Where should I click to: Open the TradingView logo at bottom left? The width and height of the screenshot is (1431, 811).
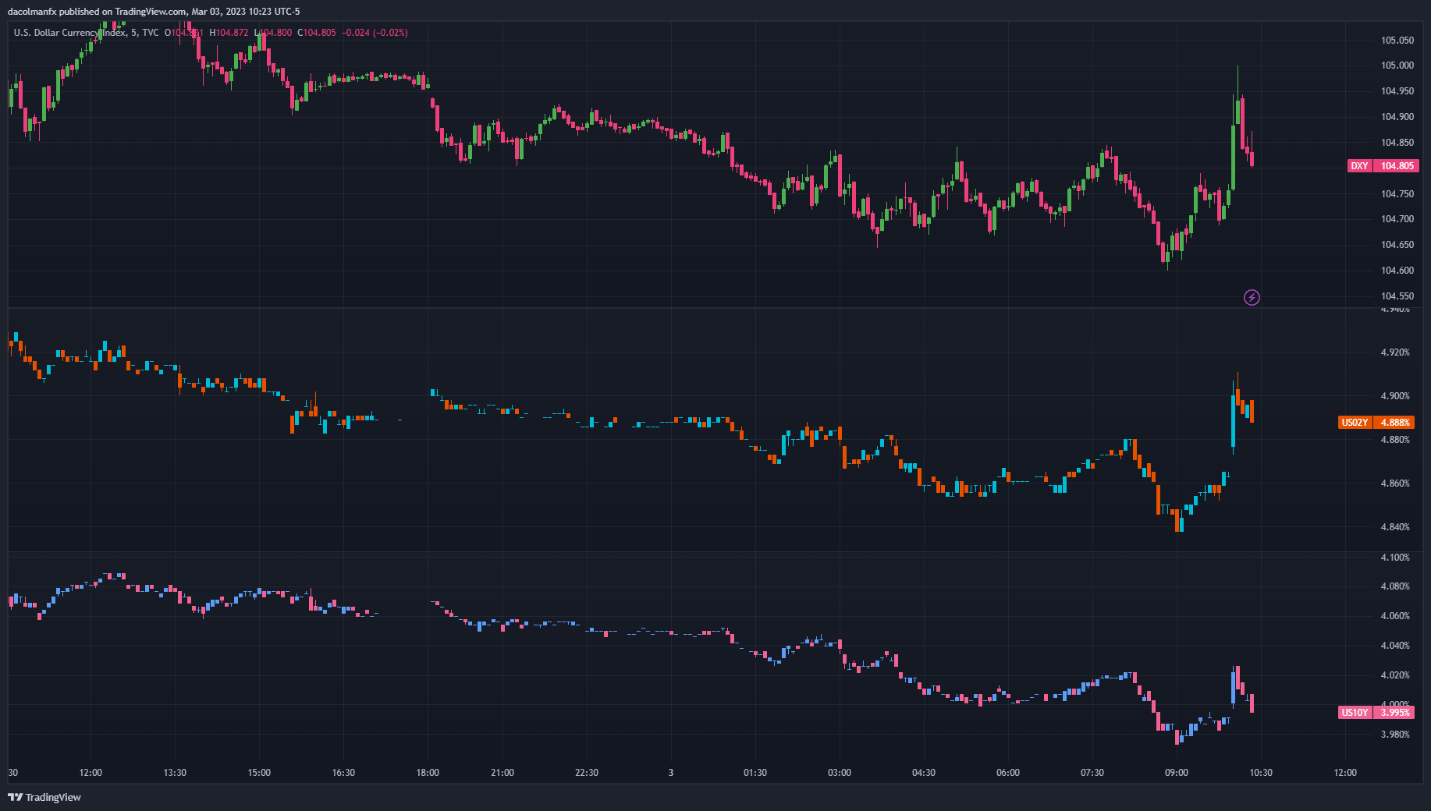pos(44,797)
